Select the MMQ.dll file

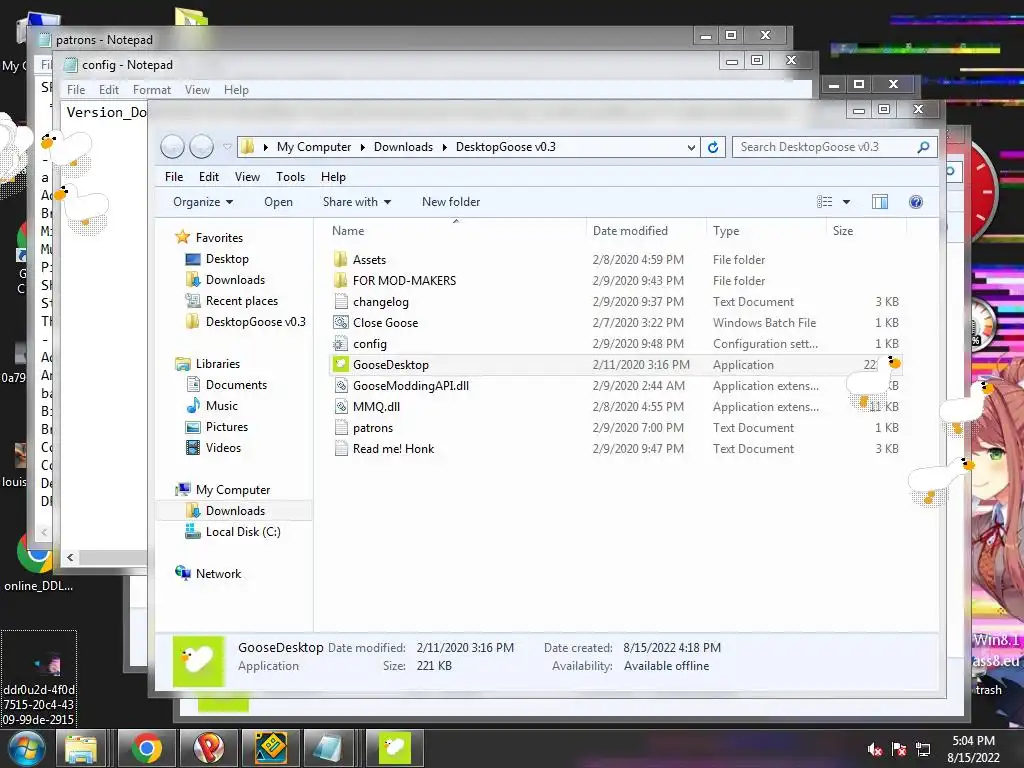click(x=376, y=407)
